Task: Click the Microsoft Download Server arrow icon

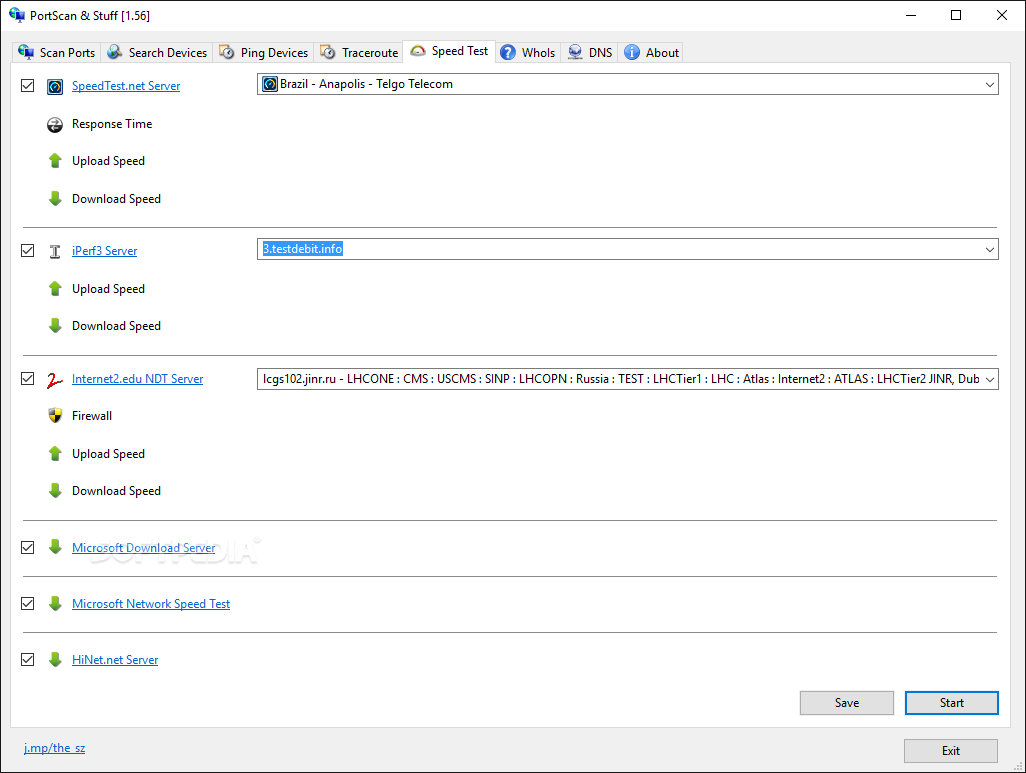Action: [55, 547]
